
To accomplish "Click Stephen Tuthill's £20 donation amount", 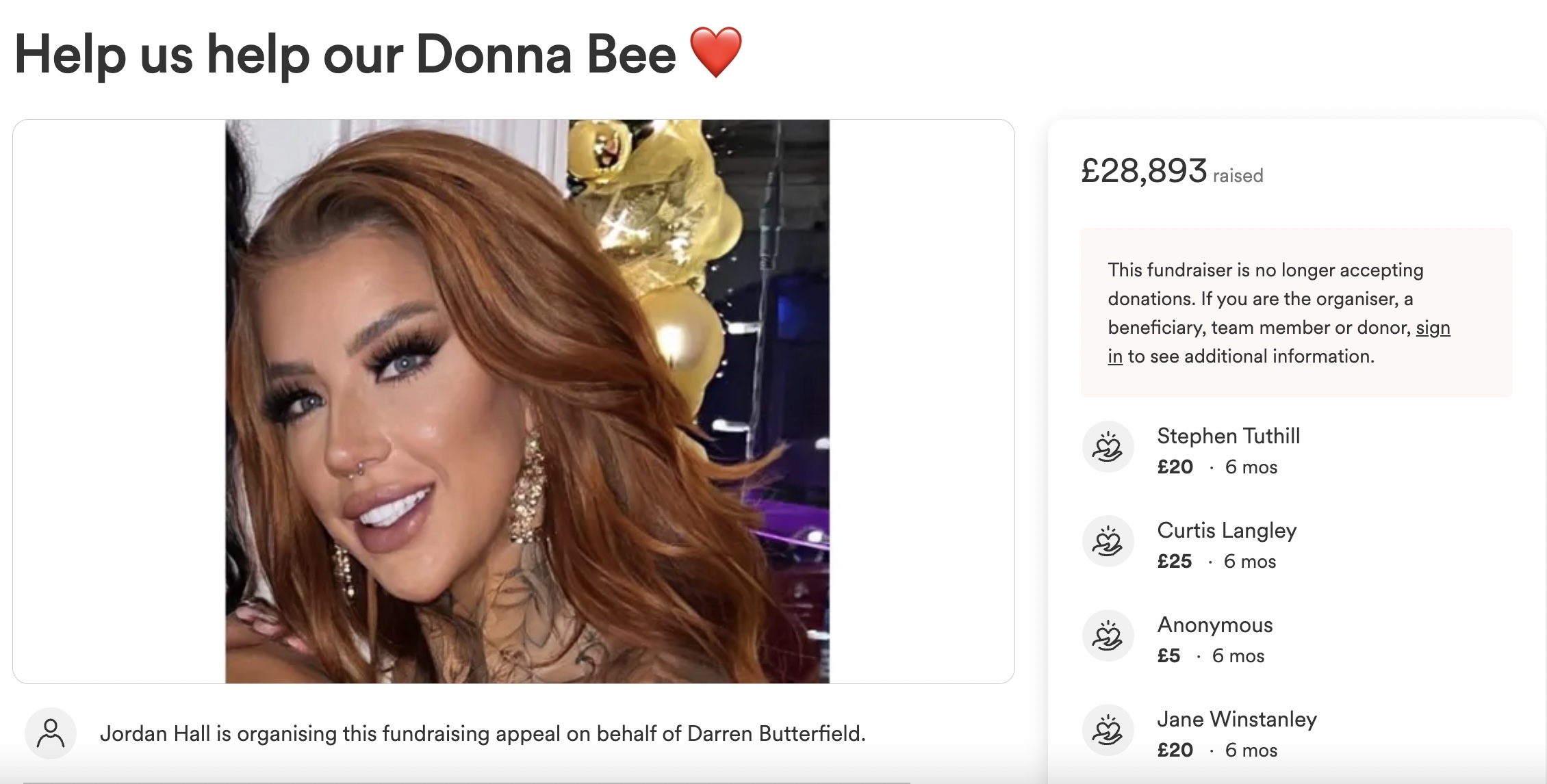I will click(x=1175, y=467).
